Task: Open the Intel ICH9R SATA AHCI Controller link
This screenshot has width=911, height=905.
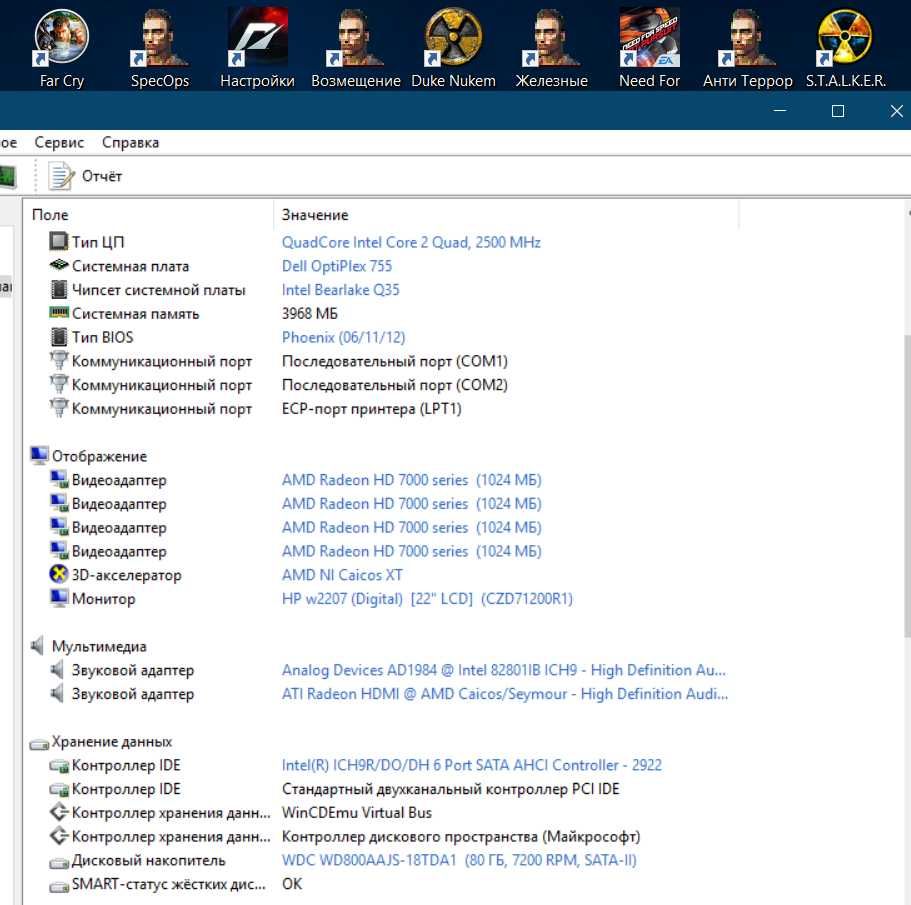Action: point(472,765)
